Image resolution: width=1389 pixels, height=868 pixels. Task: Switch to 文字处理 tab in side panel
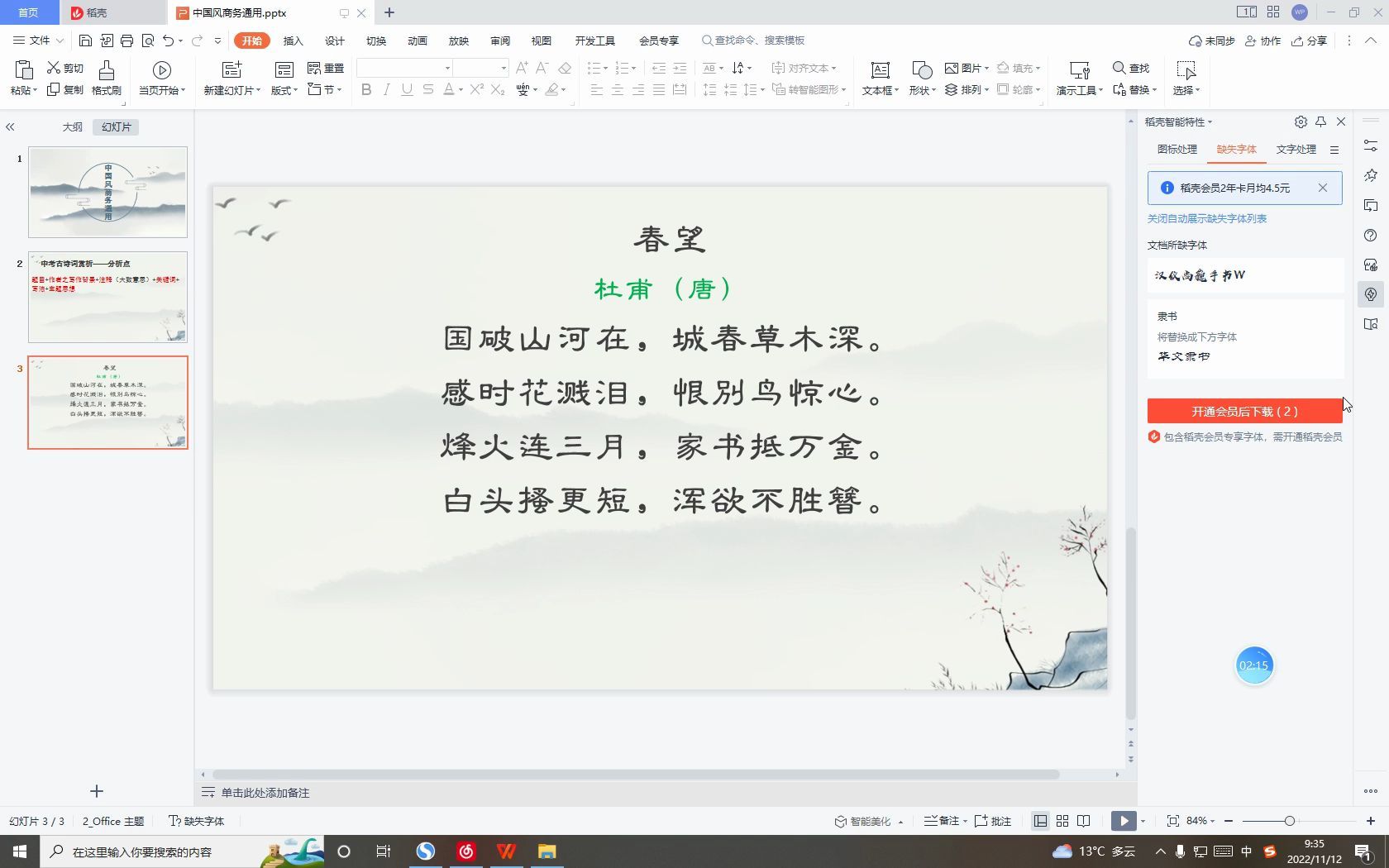(x=1296, y=150)
